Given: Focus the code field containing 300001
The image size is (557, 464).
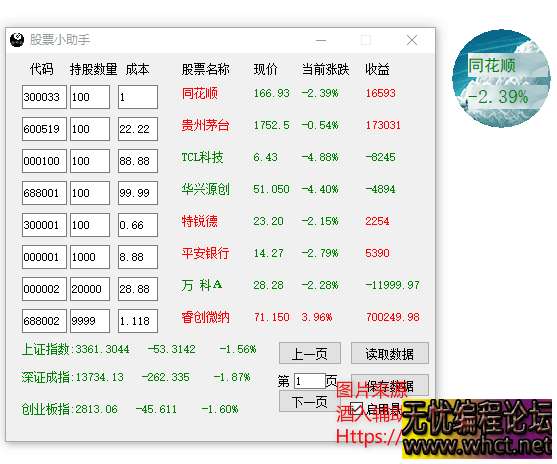Looking at the screenshot, I should tap(44, 225).
